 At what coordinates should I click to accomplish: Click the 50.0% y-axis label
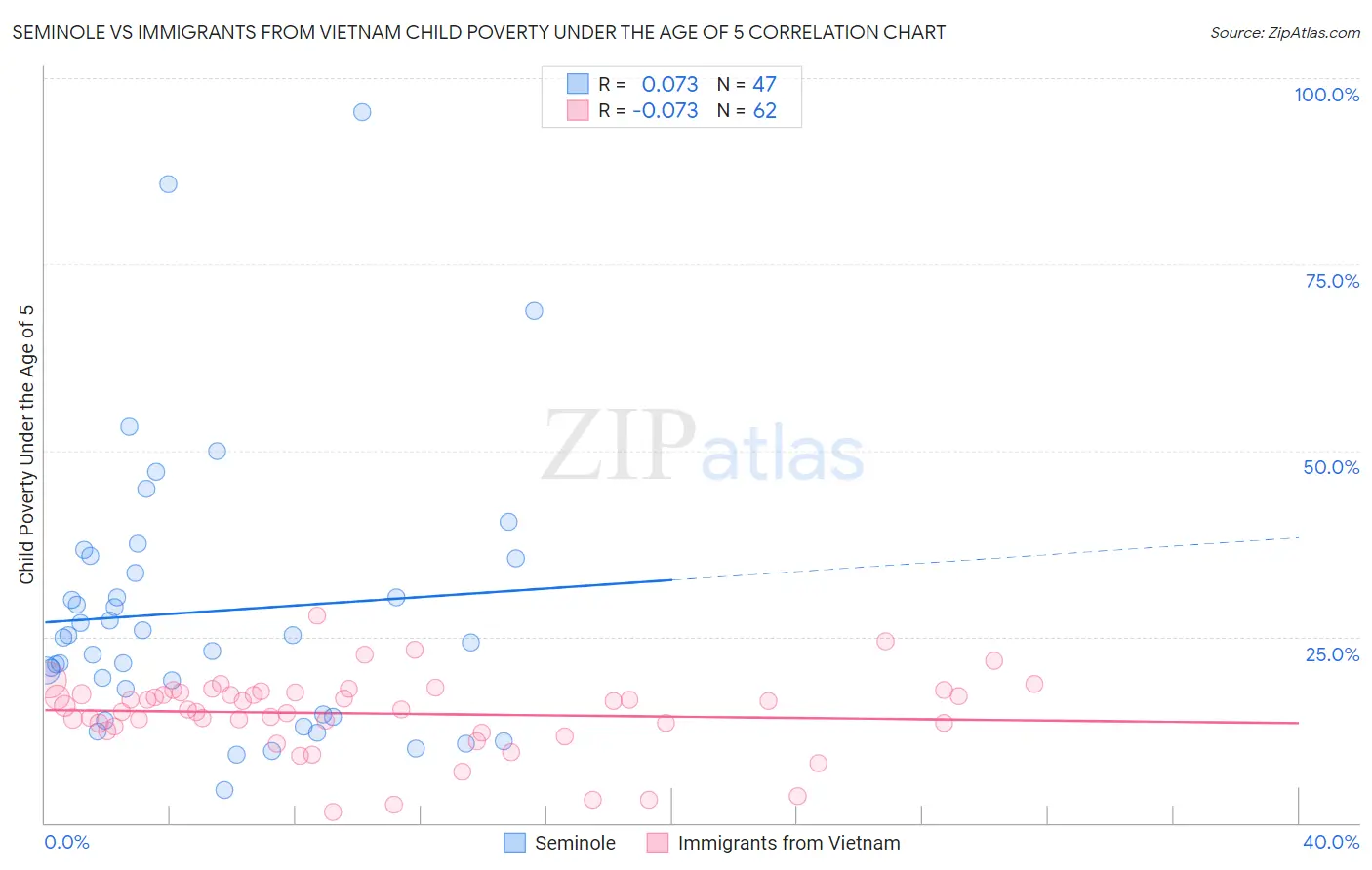(1331, 467)
